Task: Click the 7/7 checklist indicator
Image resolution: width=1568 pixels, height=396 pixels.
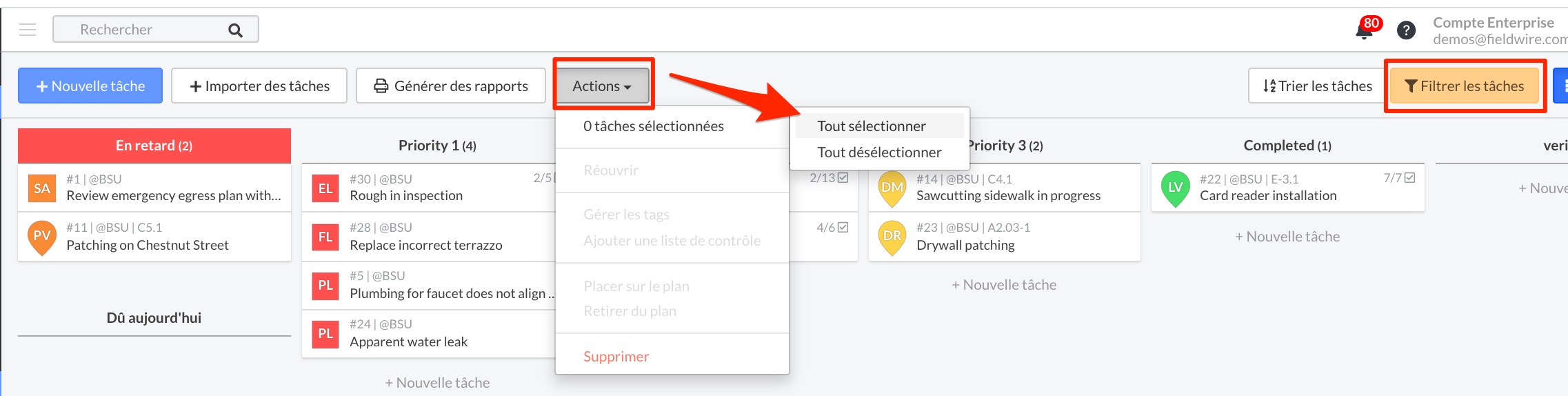Action: 1399,178
